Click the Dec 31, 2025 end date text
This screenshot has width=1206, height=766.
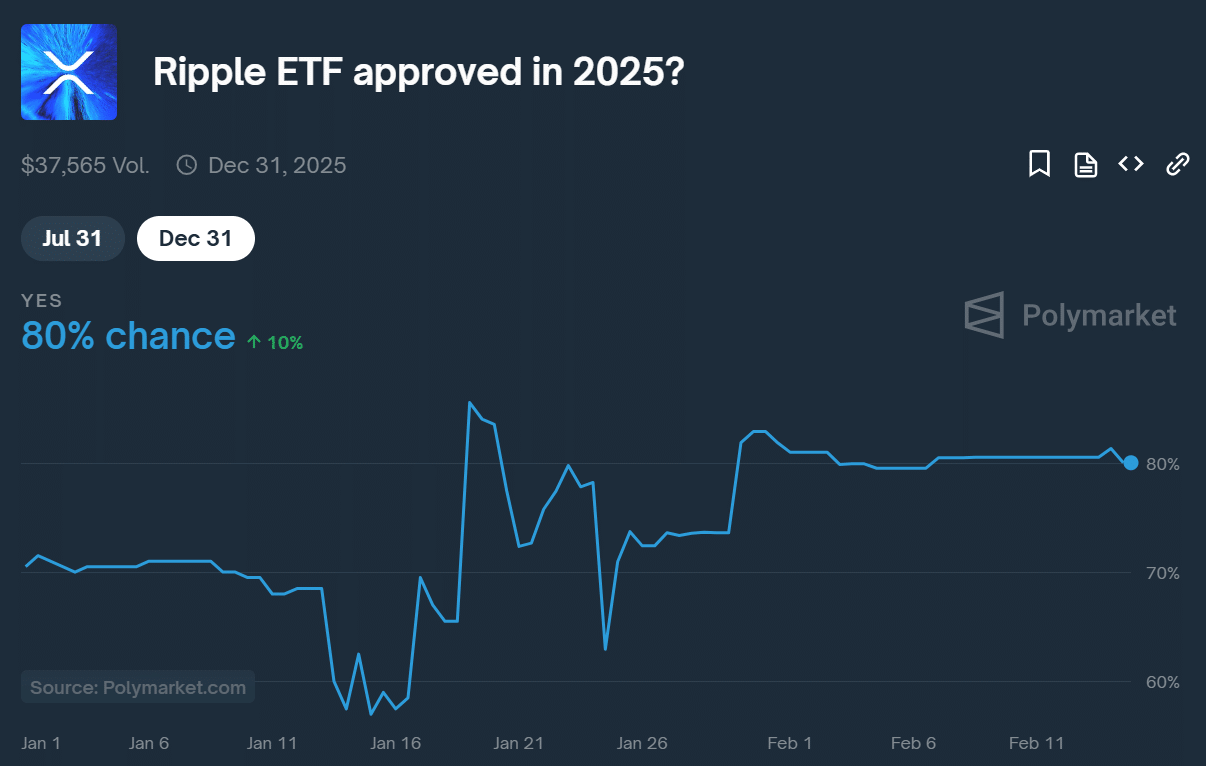277,165
